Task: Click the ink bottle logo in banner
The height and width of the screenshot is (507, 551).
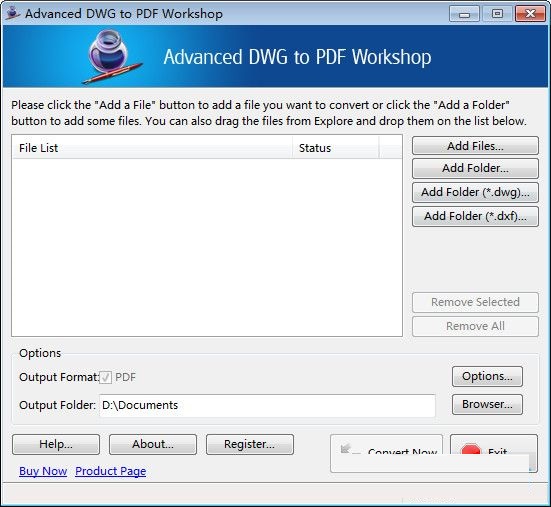Action: [x=112, y=57]
